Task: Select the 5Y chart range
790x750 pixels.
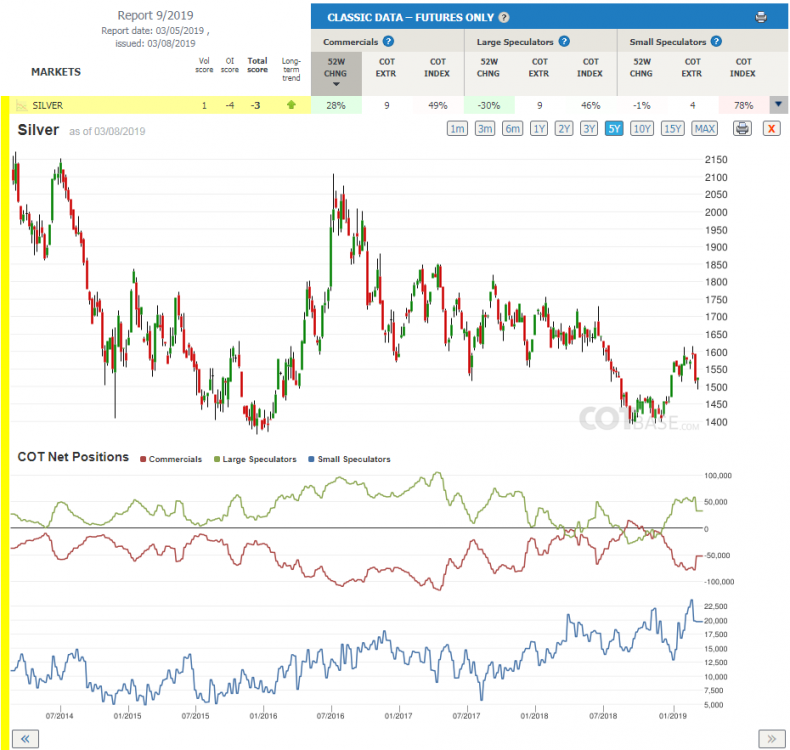Action: tap(614, 129)
